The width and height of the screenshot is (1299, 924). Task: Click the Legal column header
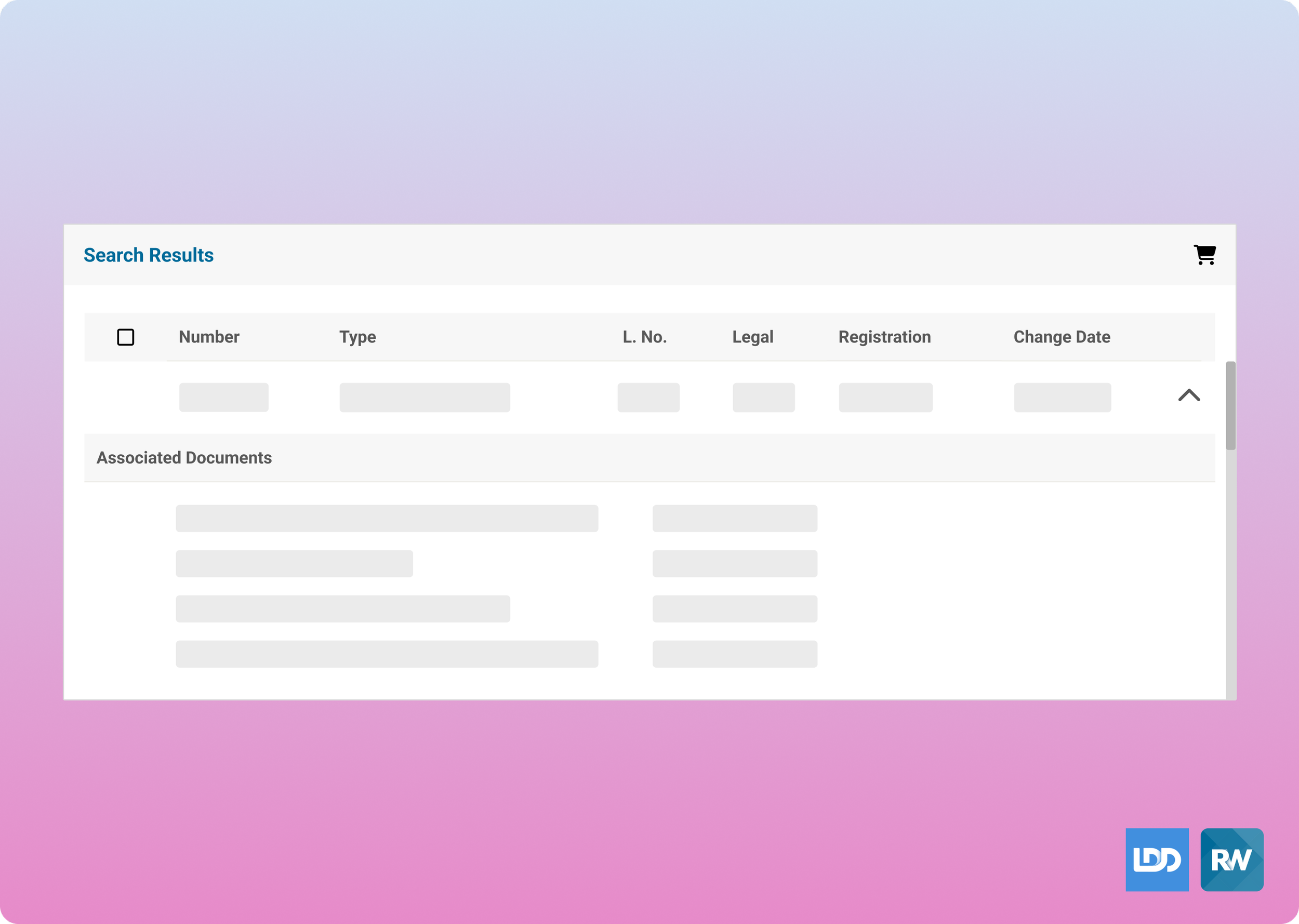(752, 337)
